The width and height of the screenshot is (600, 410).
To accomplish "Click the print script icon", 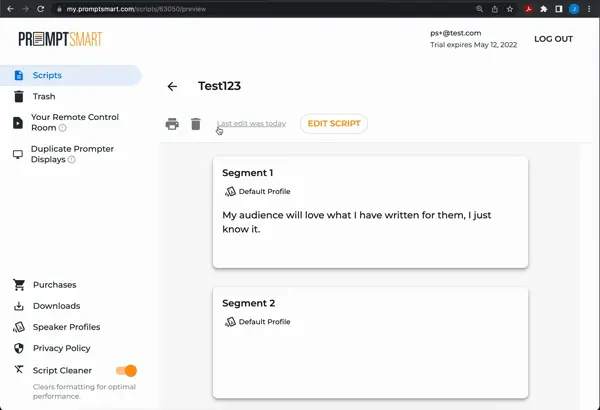I will (172, 124).
